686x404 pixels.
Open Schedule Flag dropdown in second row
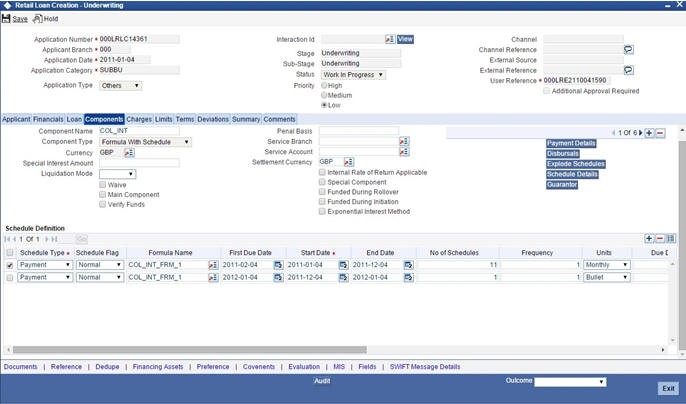coord(100,278)
